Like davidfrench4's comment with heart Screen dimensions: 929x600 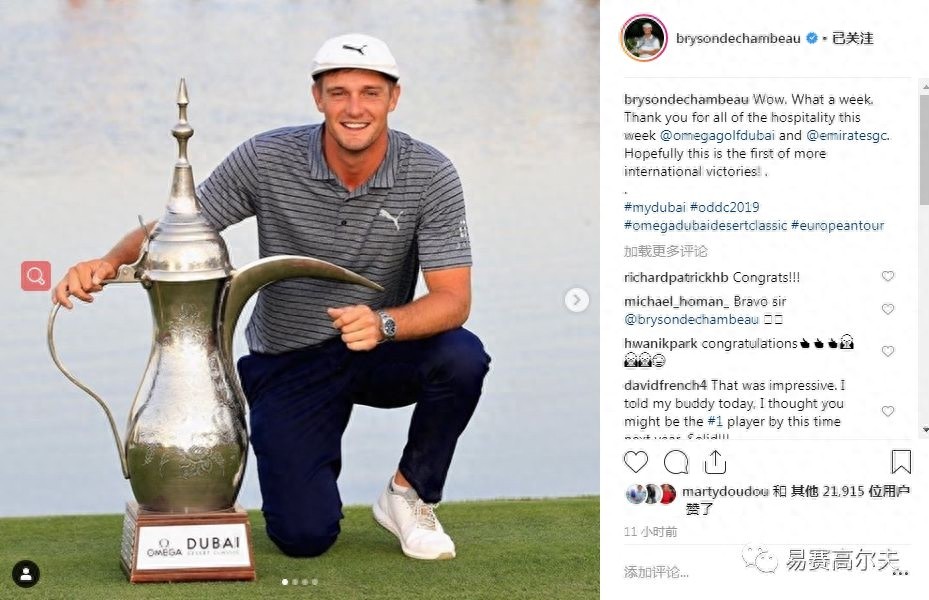888,411
